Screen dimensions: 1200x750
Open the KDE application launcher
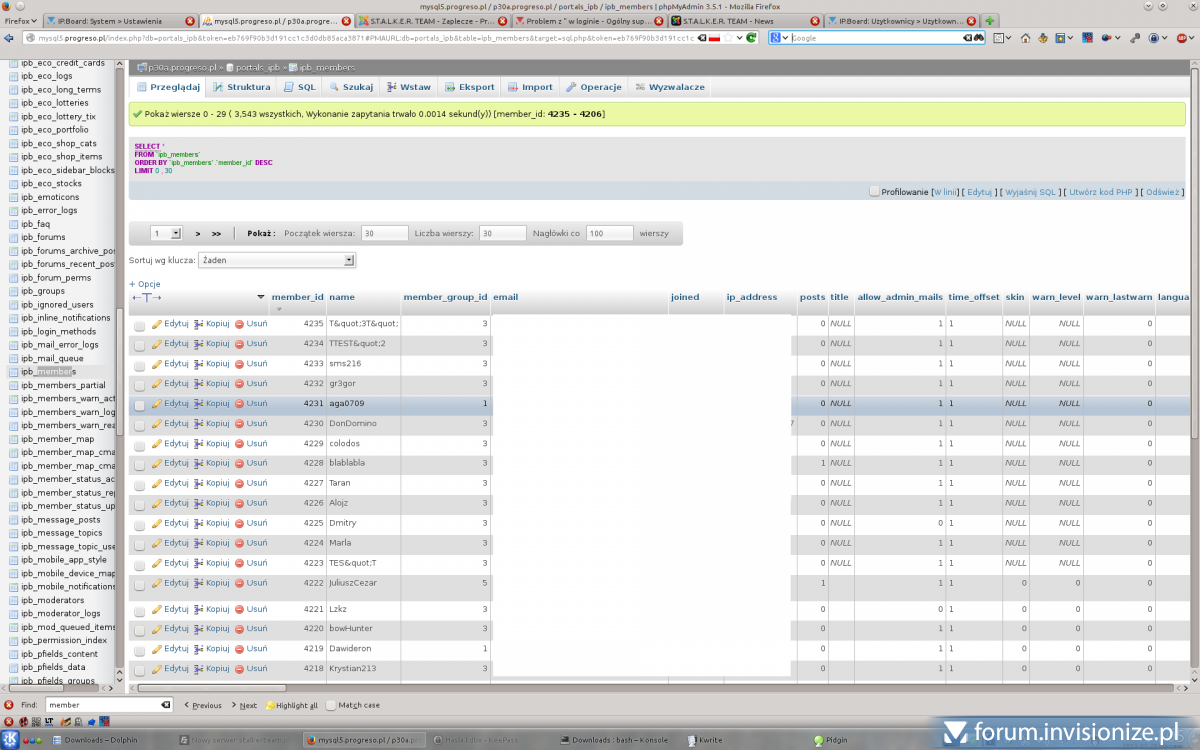[8, 740]
